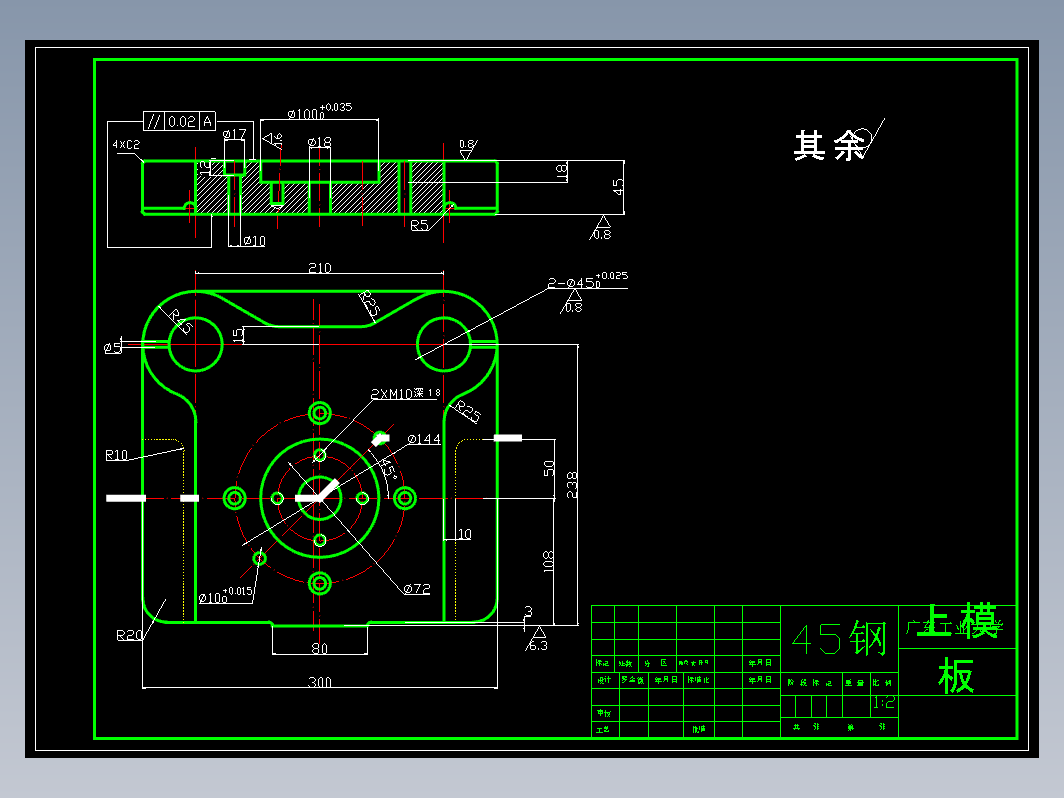The image size is (1064, 798).
Task: Click the 18 height dimension in section view
Action: (560, 172)
